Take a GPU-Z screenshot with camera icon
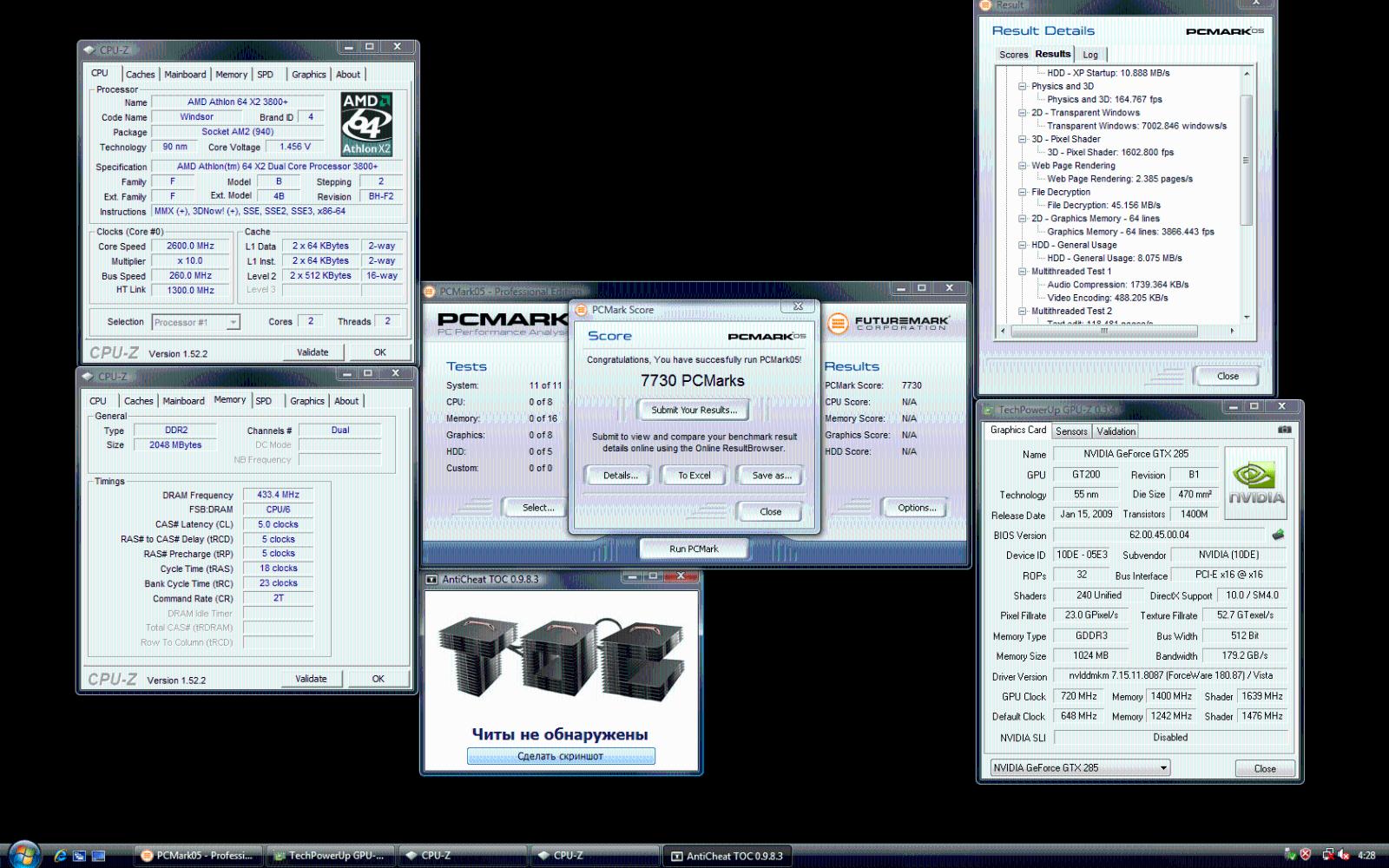 pyautogui.click(x=1285, y=430)
